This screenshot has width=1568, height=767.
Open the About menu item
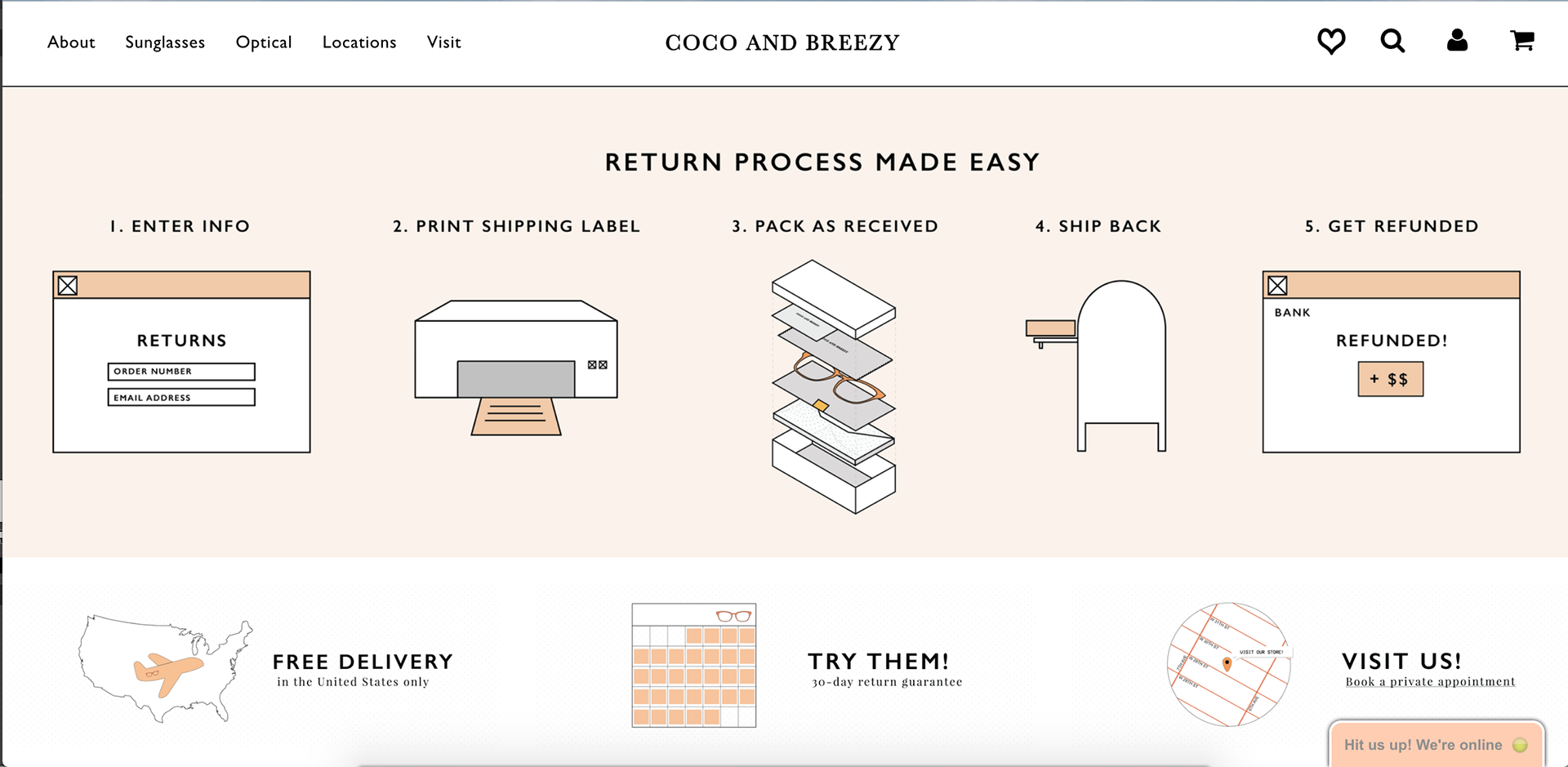(x=71, y=42)
